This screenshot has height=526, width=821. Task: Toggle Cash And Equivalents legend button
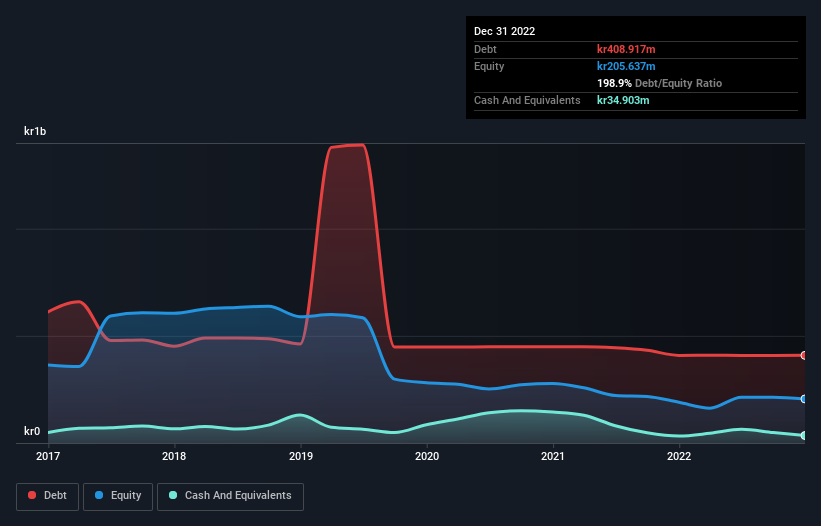(230, 496)
